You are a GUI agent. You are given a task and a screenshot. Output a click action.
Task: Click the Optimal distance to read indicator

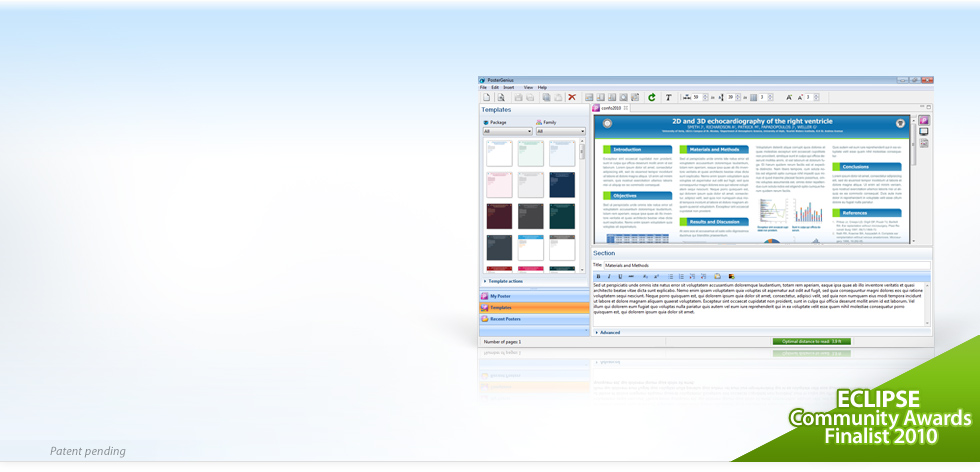pyautogui.click(x=812, y=341)
